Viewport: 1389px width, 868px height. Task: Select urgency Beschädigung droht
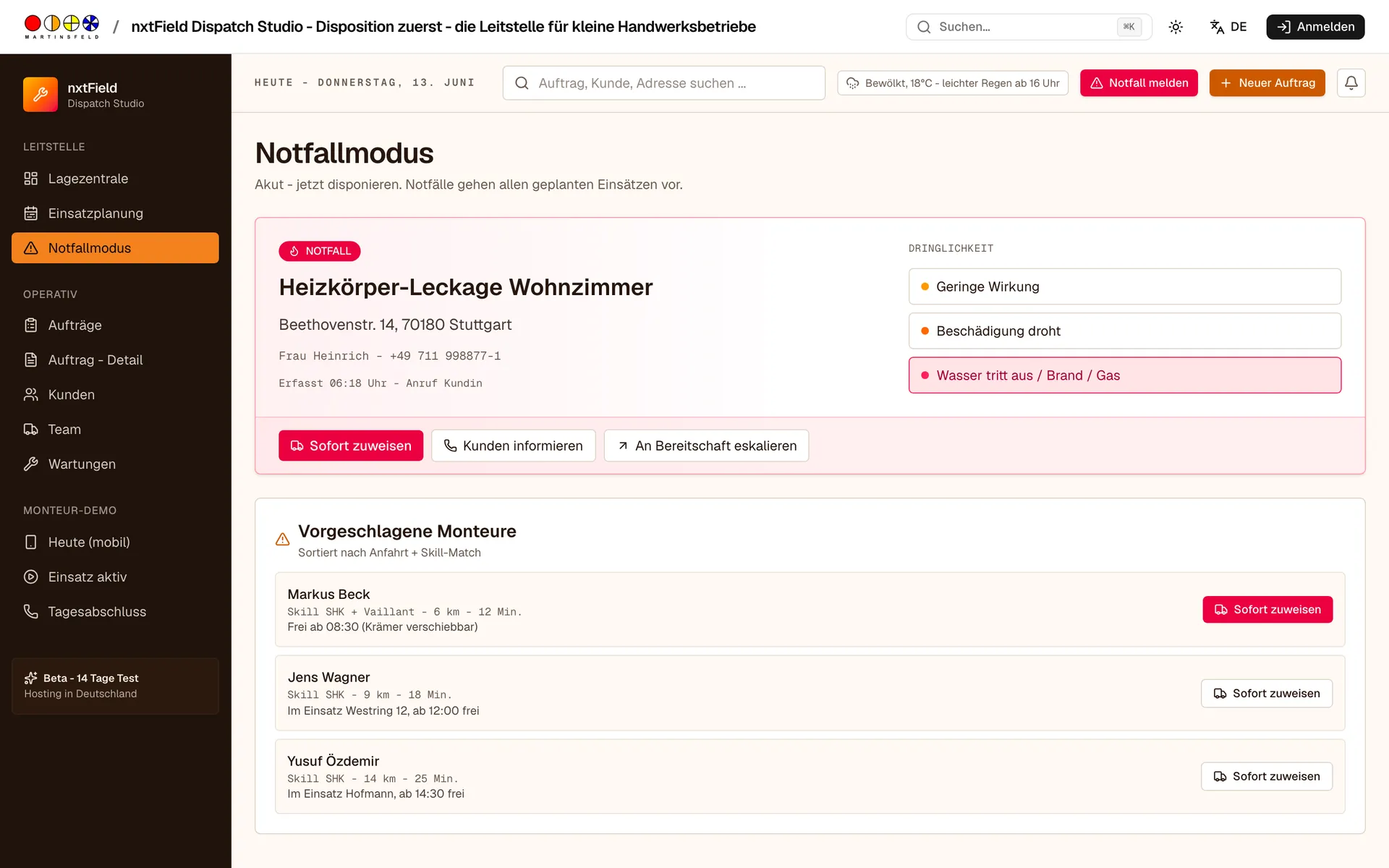1125,331
